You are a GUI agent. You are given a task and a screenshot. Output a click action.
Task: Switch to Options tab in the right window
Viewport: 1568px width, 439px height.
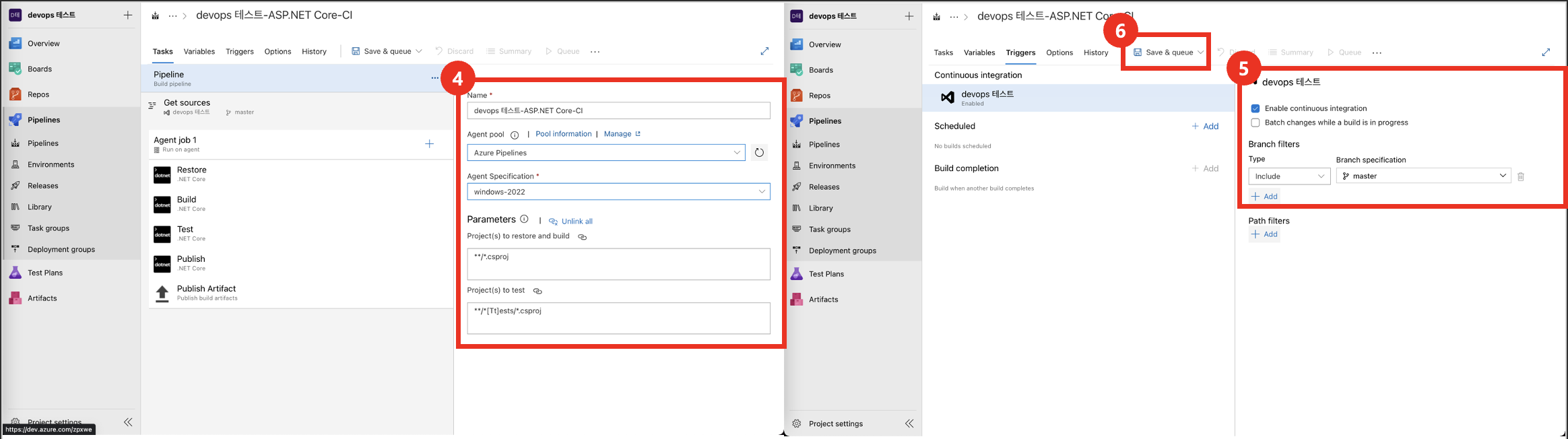pos(1059,53)
